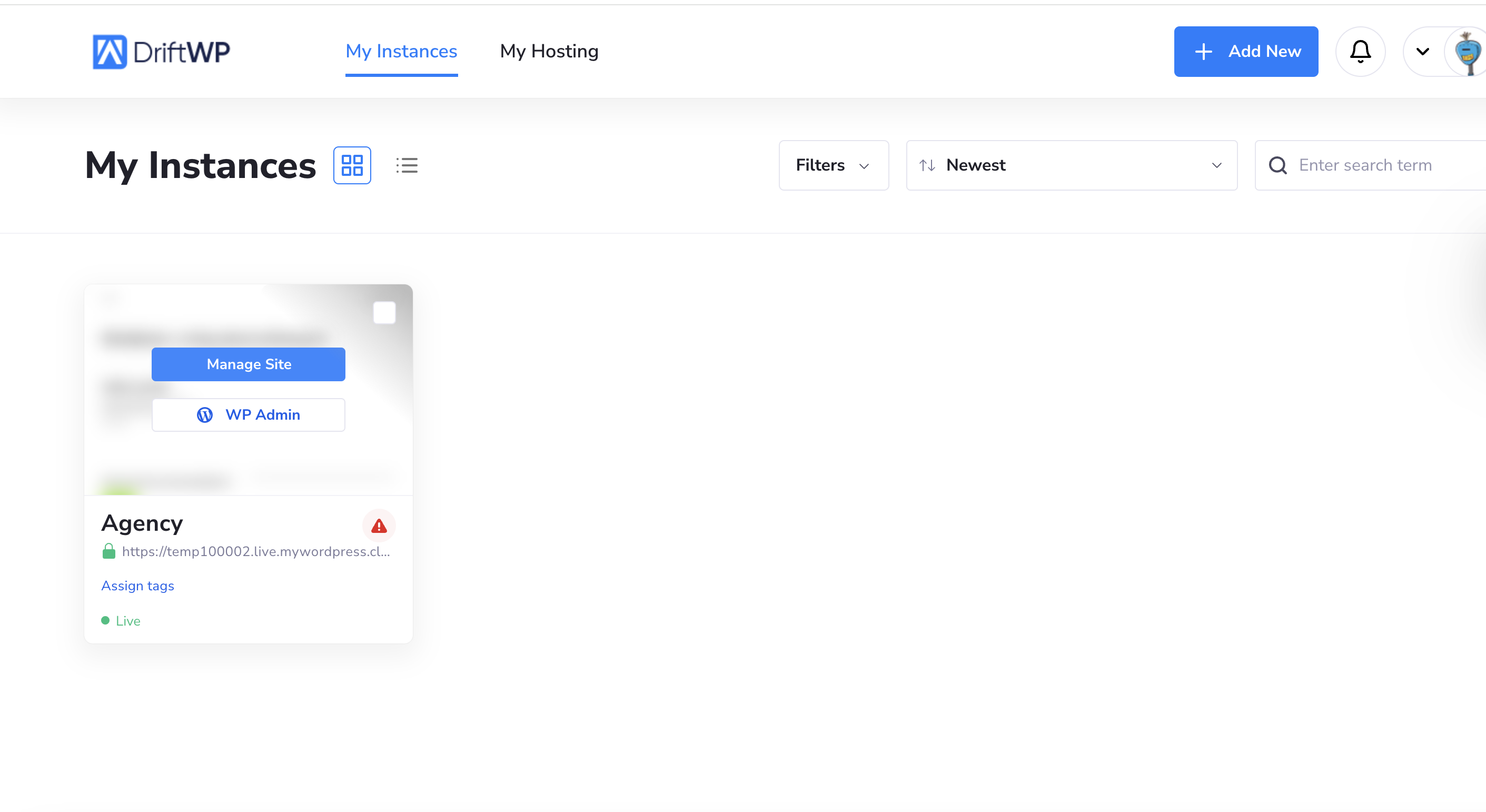Click the Add New button

[1246, 51]
